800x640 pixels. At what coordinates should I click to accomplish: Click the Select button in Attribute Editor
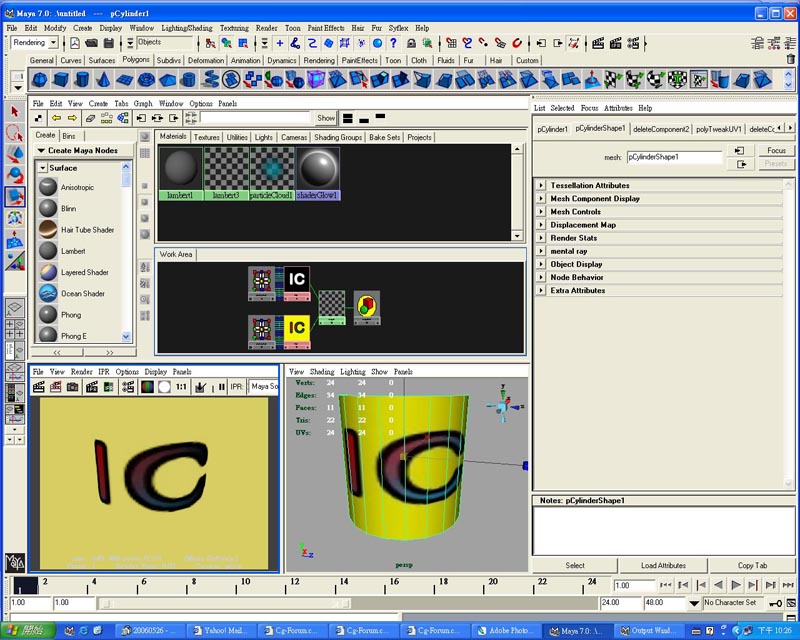(575, 565)
